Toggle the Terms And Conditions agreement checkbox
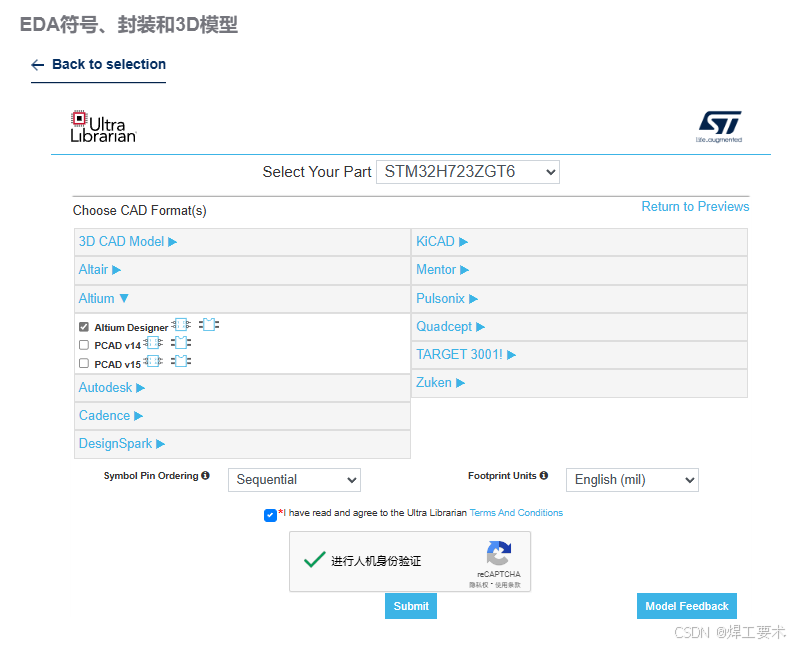793x646 pixels. tap(270, 515)
